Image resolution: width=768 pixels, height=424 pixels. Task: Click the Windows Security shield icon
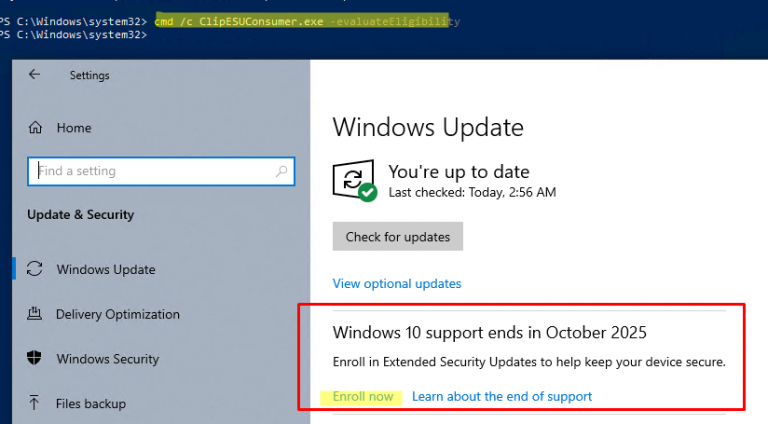(x=35, y=359)
